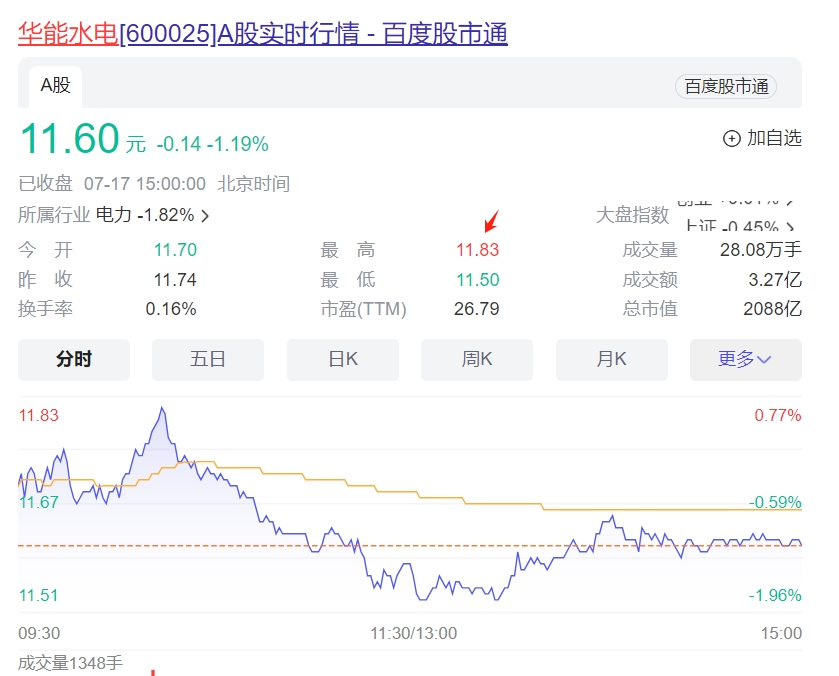Click the down chevron on 更多 button
This screenshot has width=839, height=676.
point(765,360)
